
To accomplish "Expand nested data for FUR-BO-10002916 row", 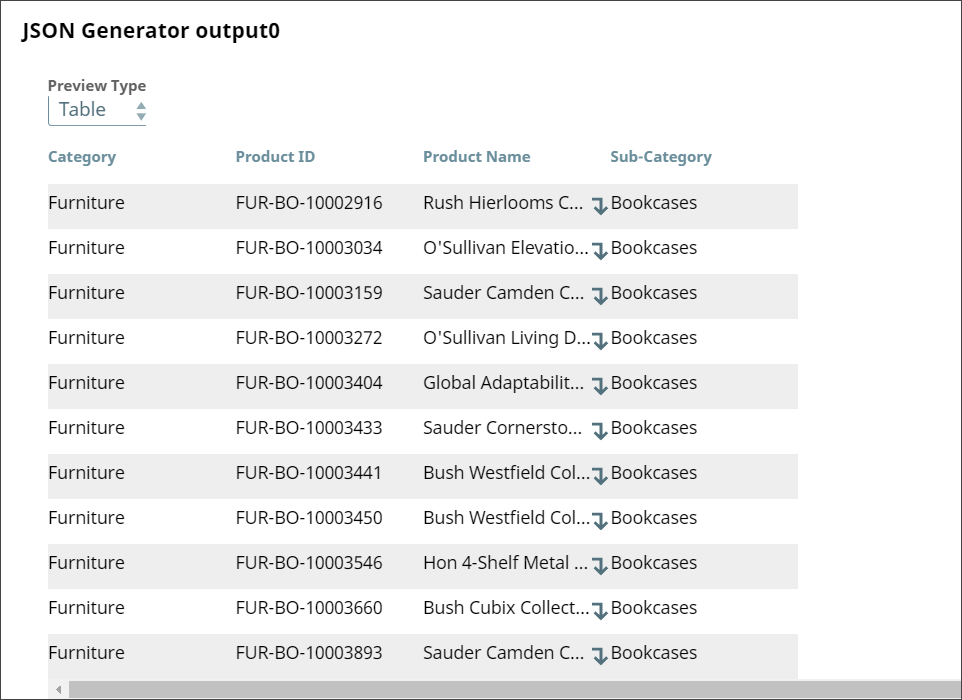I will pos(601,207).
